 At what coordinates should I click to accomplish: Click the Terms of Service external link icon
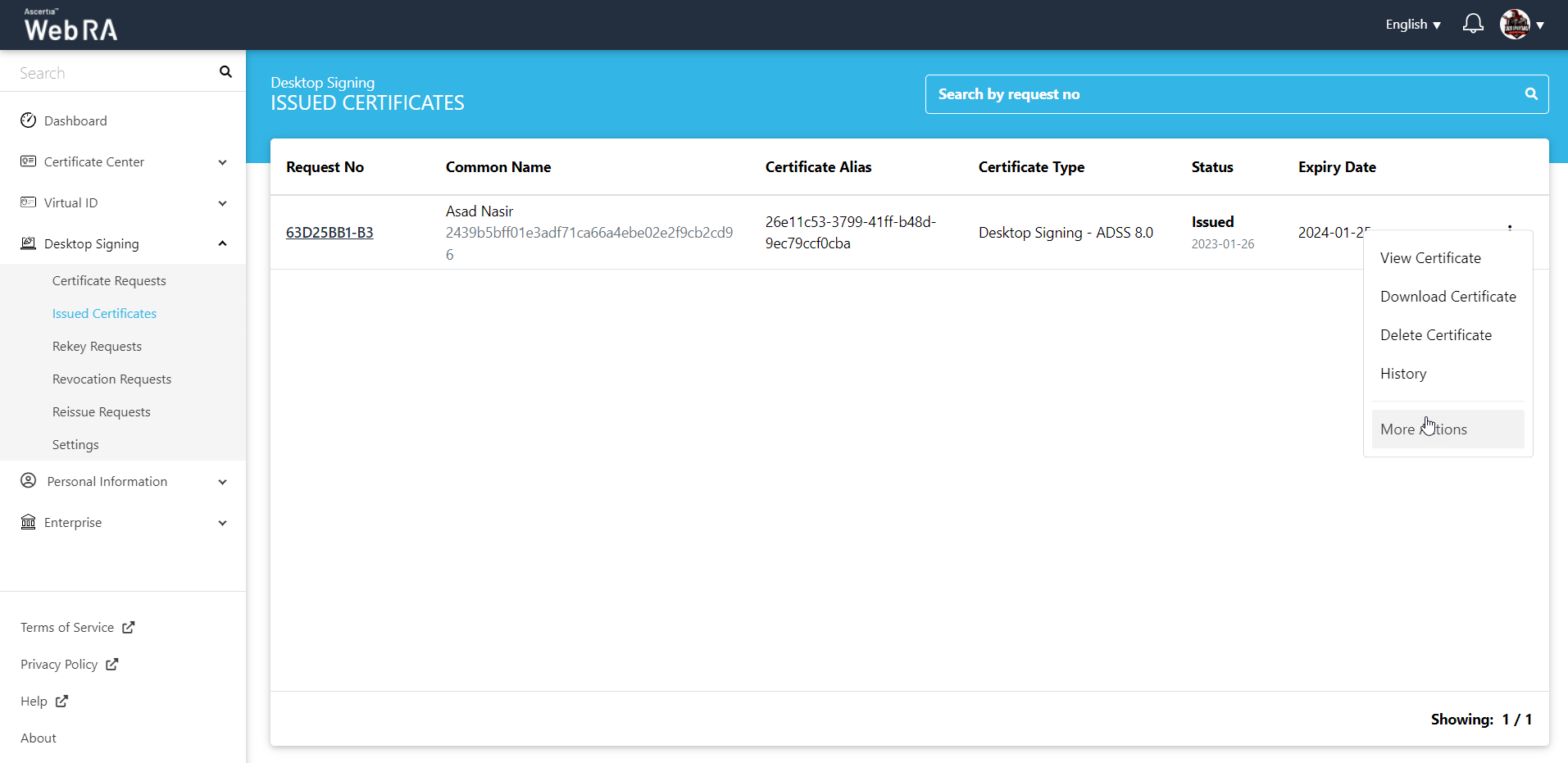129,627
